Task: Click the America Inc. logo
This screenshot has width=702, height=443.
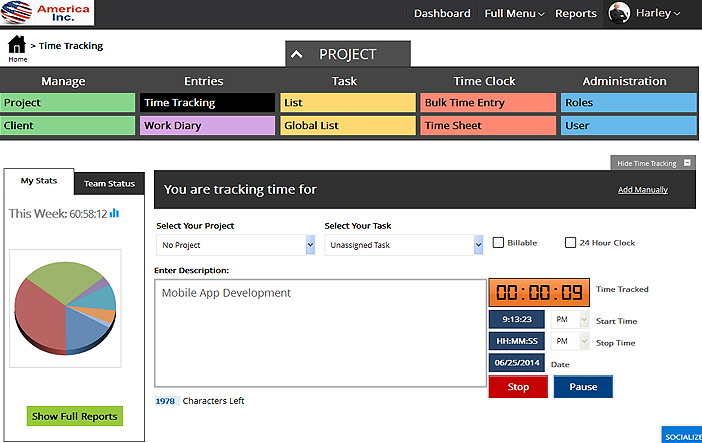Action: 47,13
